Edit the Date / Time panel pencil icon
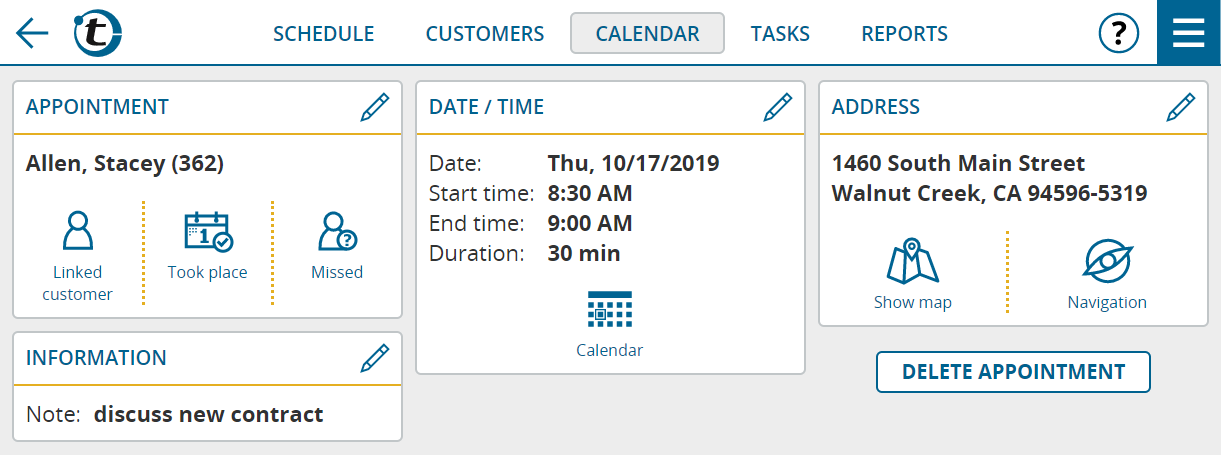 coord(777,107)
